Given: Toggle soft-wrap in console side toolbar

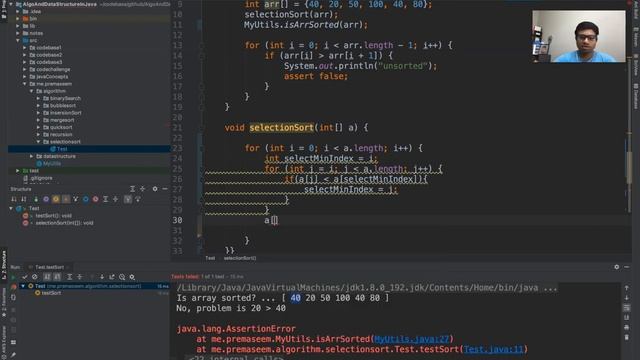Looking at the screenshot, I should (x=627, y=308).
